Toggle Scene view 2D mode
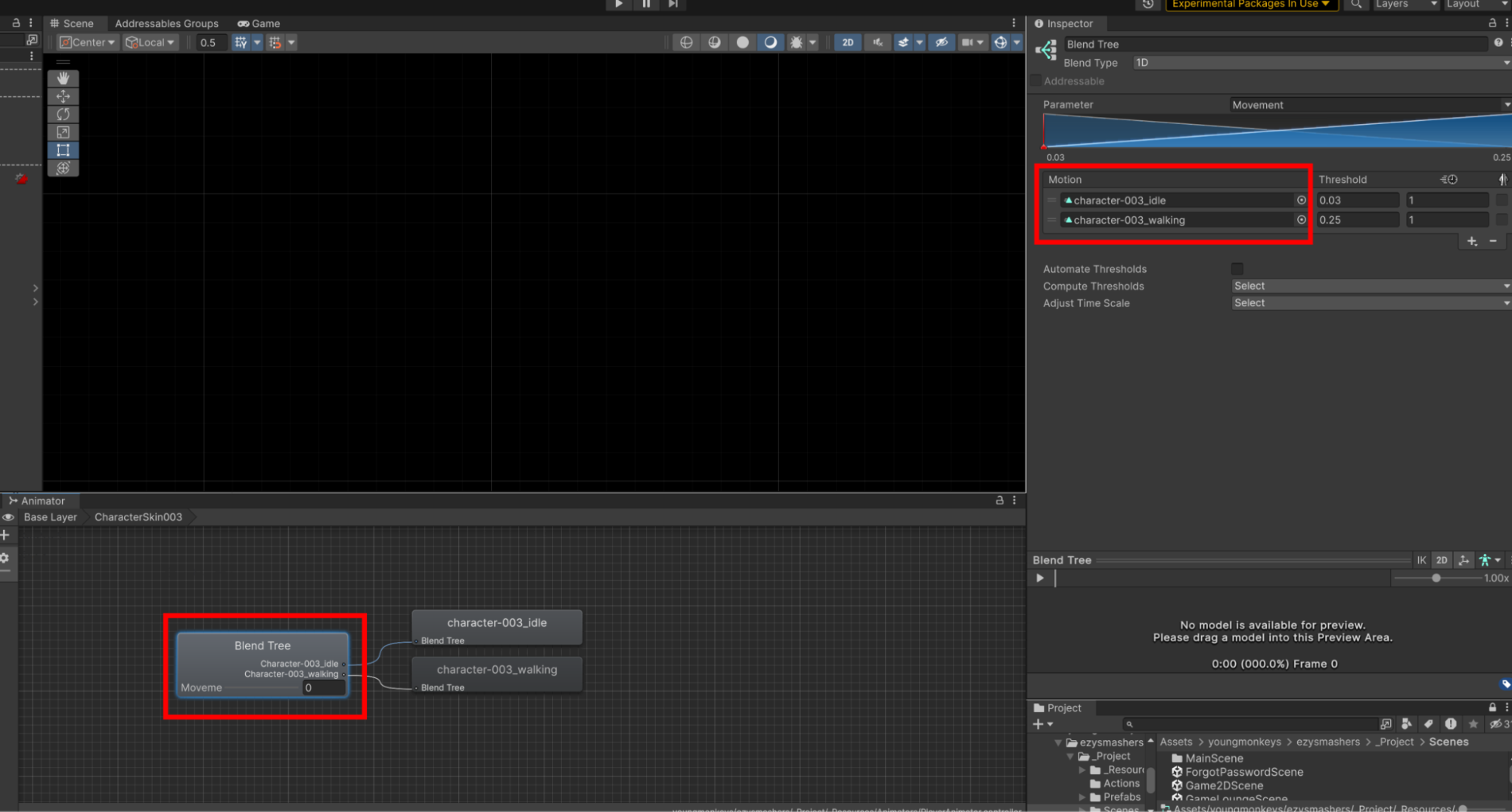This screenshot has height=812, width=1512. tap(848, 42)
